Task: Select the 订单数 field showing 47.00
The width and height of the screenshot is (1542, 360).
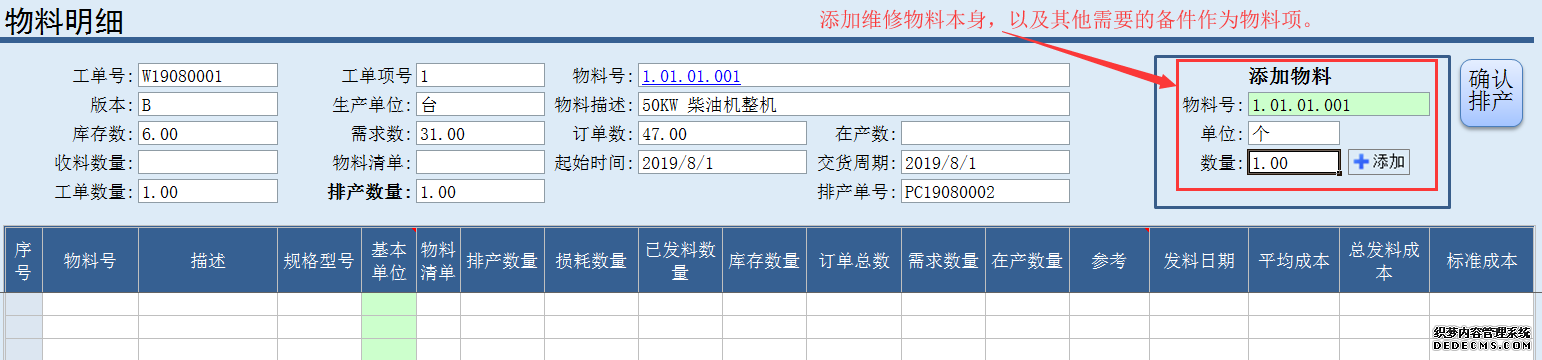Action: (x=722, y=134)
